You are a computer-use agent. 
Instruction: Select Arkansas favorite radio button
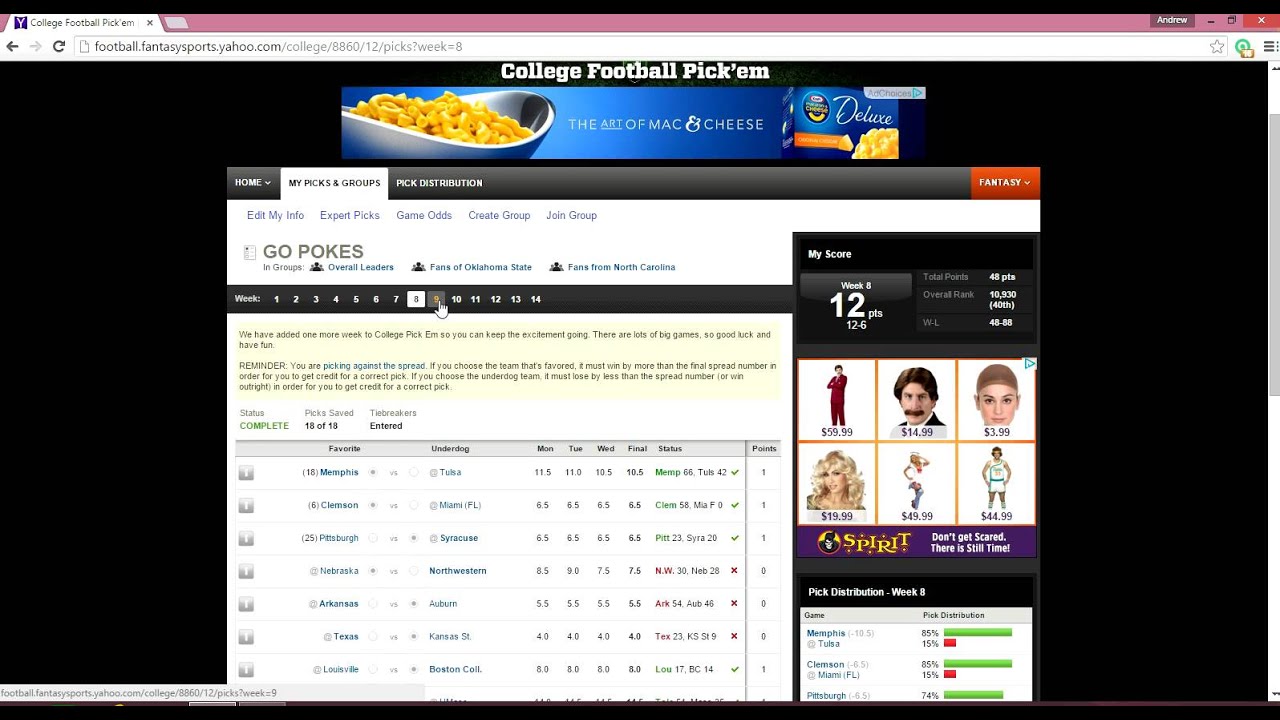[373, 604]
